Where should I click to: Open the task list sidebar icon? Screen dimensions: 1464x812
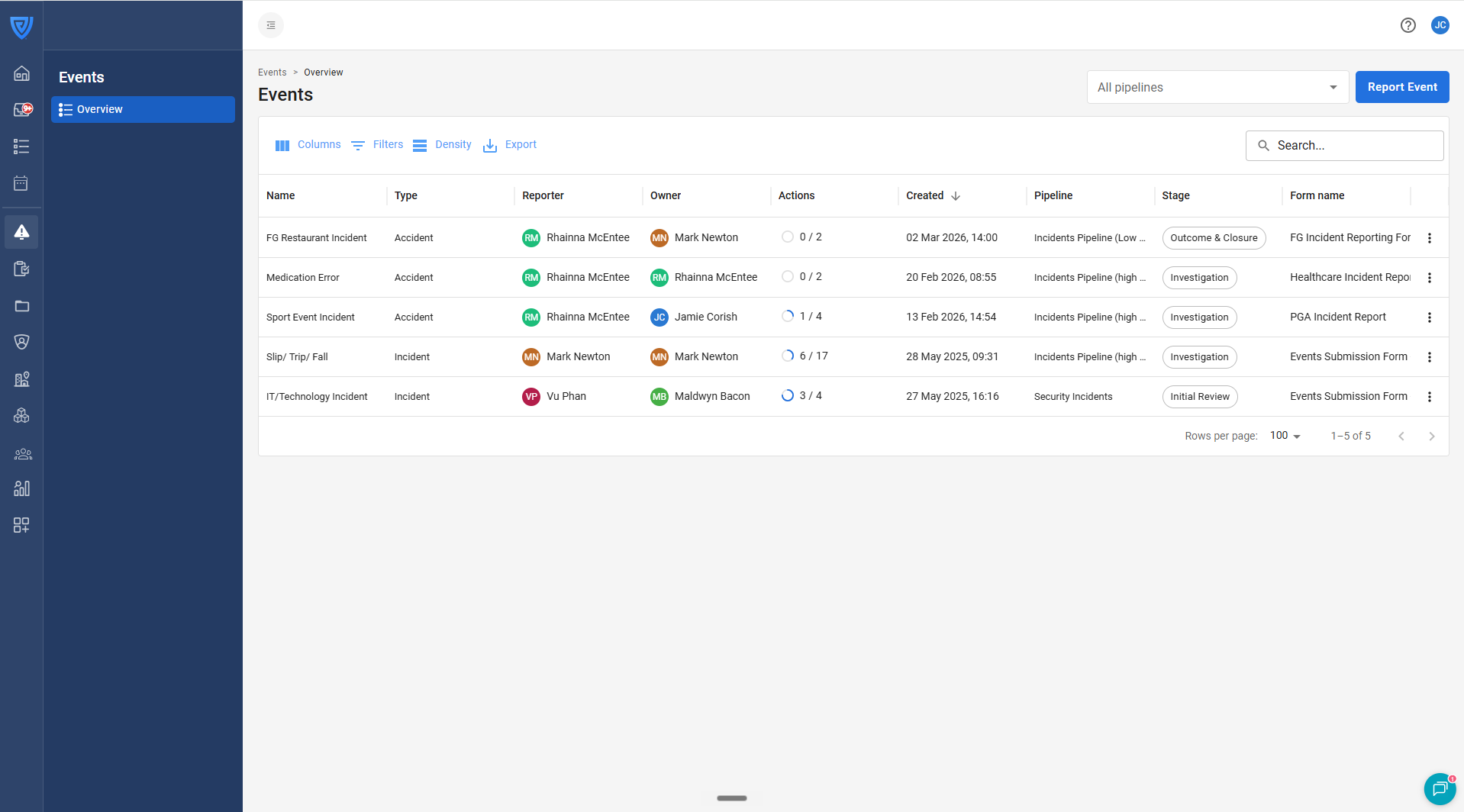click(x=21, y=147)
